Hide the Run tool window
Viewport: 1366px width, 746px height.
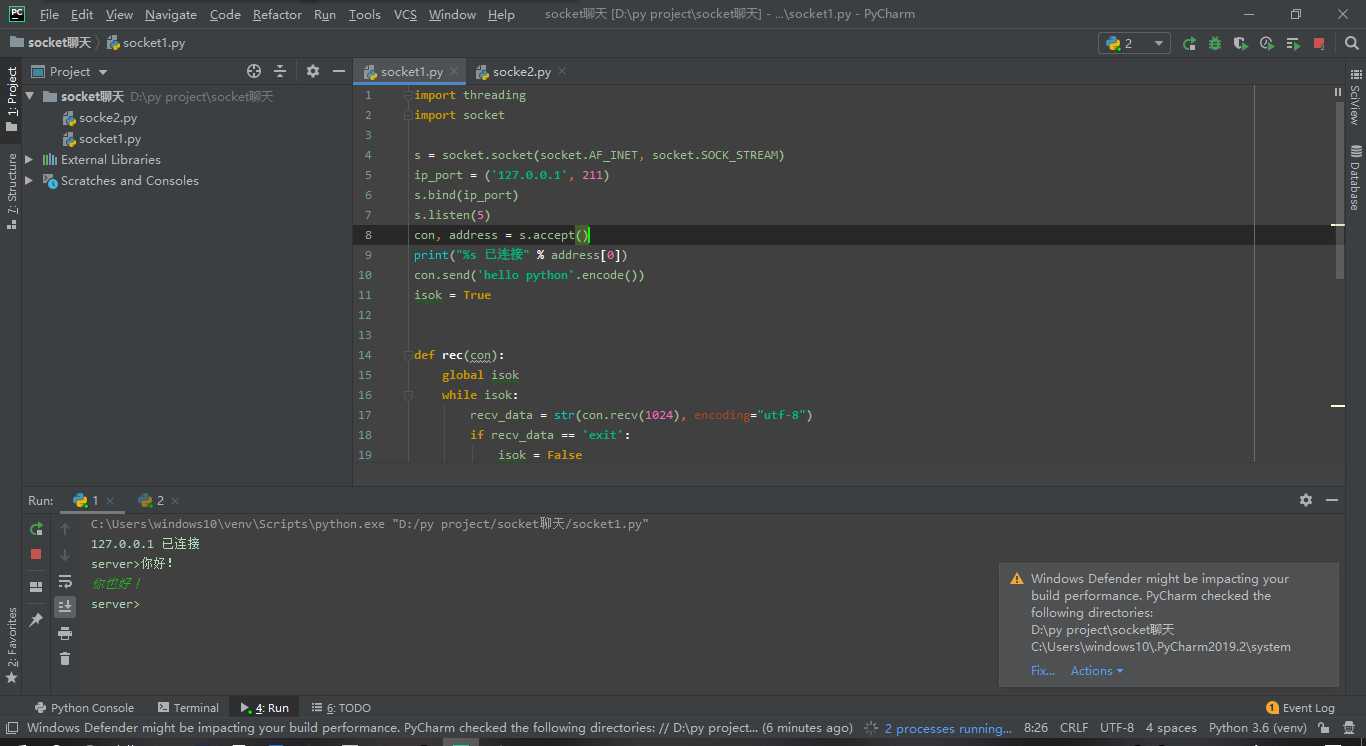1332,500
